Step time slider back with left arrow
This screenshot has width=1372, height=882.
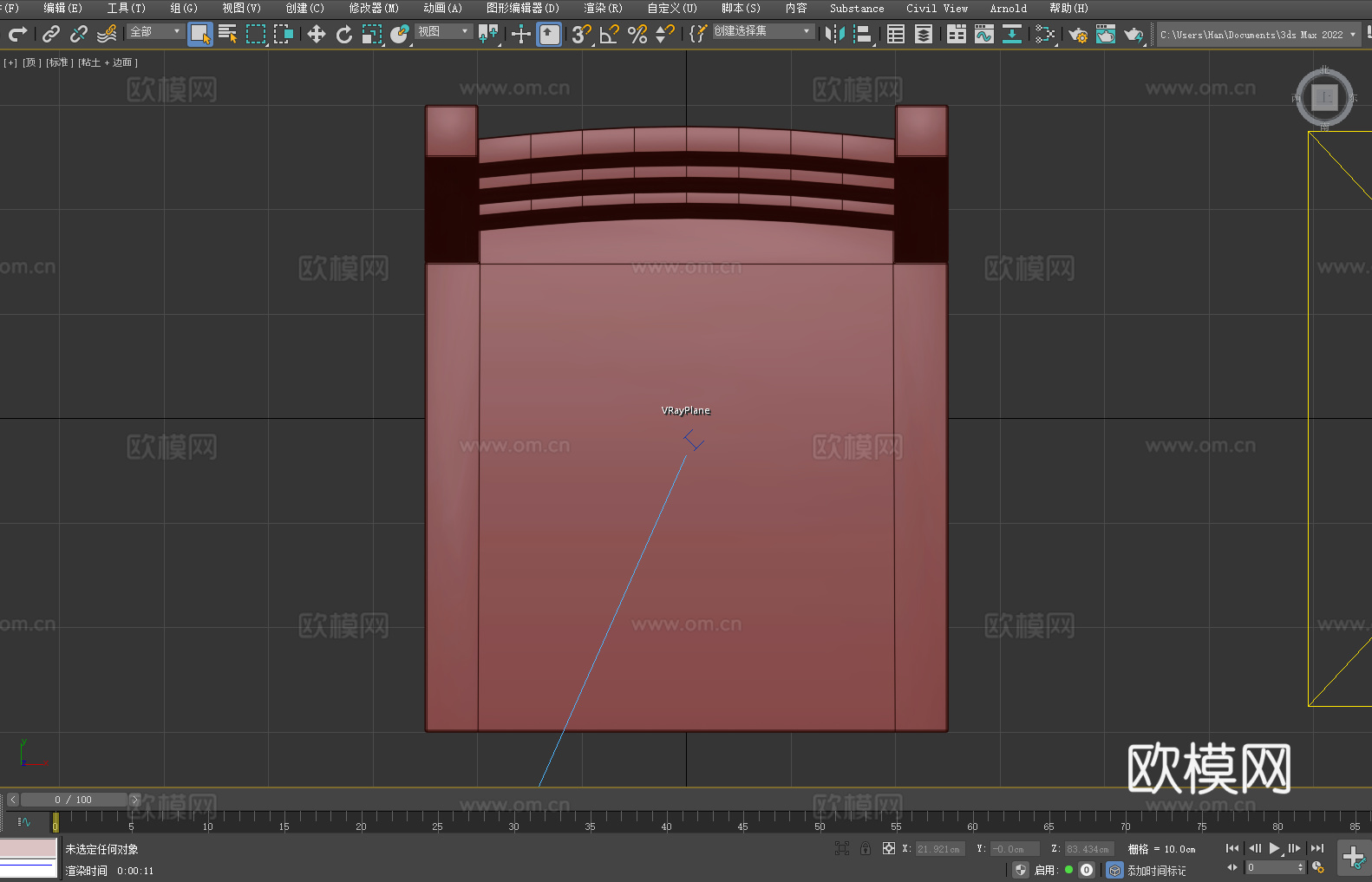click(x=12, y=800)
